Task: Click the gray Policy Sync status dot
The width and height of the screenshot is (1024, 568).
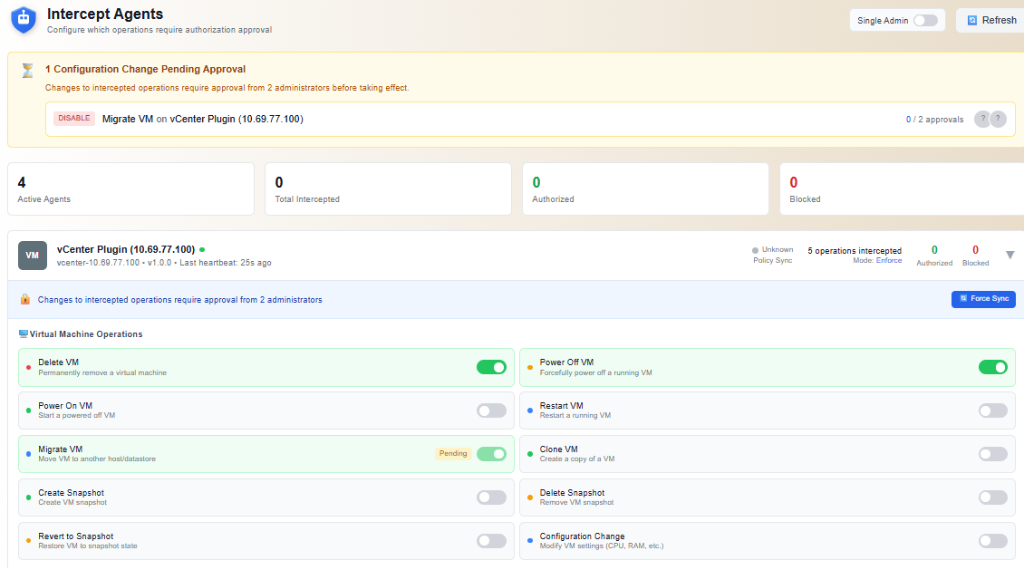Action: click(755, 250)
